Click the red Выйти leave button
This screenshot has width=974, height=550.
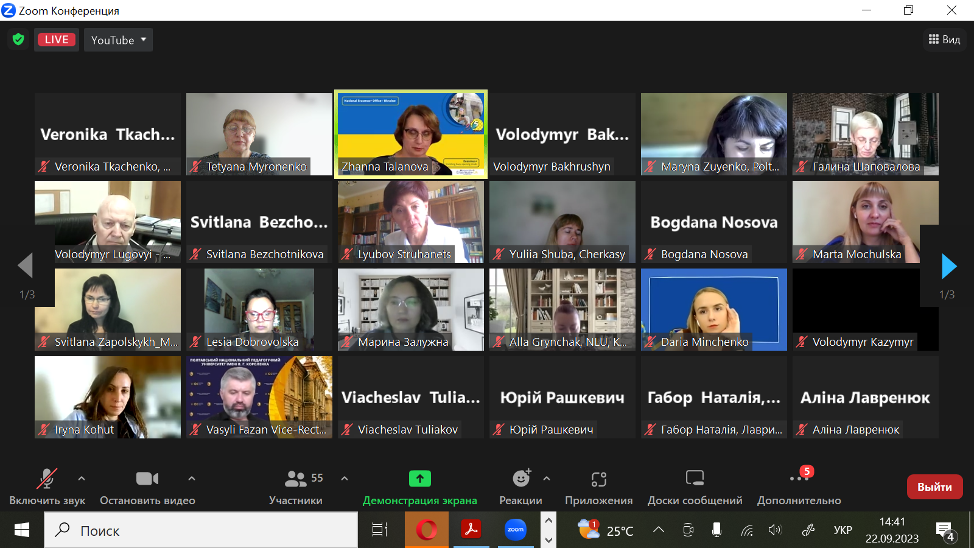click(x=934, y=487)
